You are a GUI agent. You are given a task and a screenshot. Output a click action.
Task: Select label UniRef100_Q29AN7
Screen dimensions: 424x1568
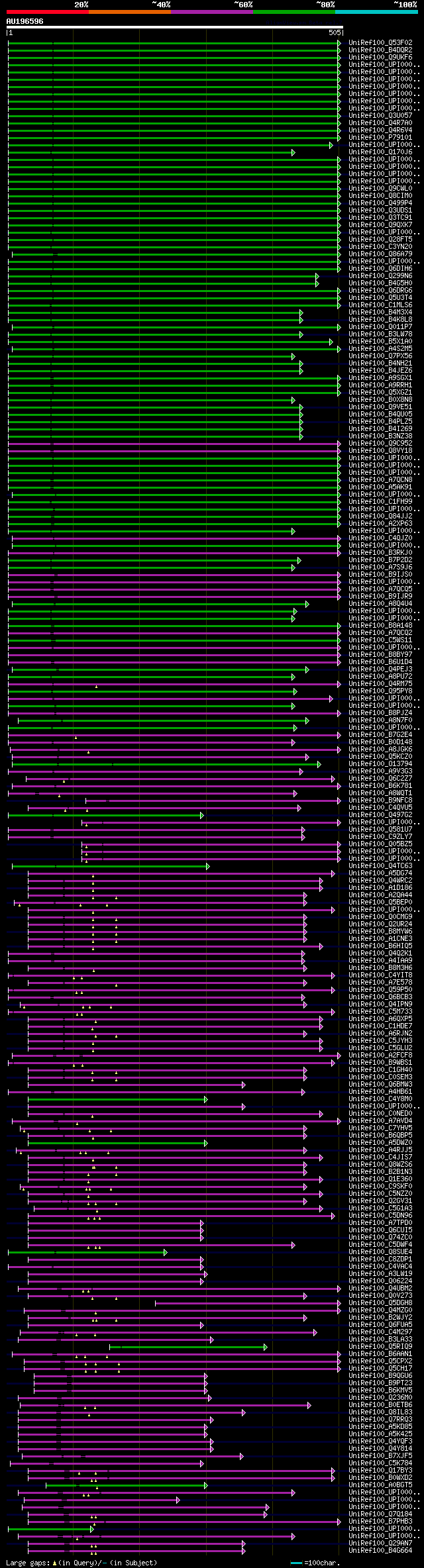click(x=380, y=1543)
